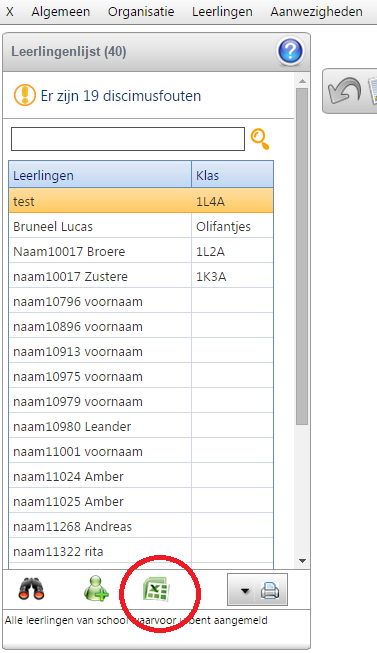
Task: Click the undo arrow icon
Action: pyautogui.click(x=344, y=90)
